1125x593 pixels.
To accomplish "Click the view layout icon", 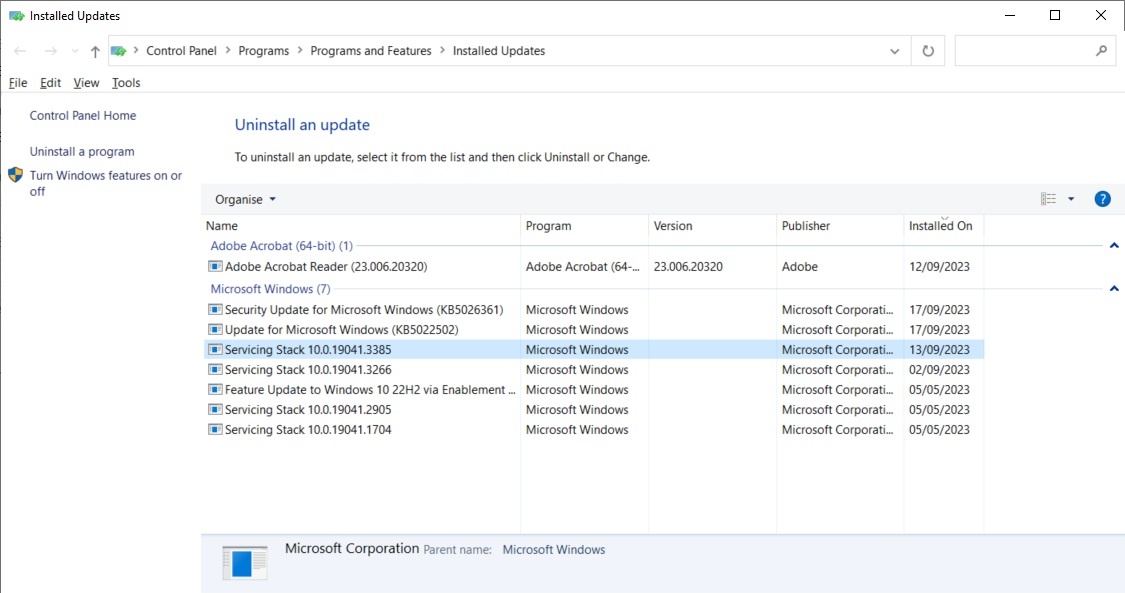I will [1048, 199].
